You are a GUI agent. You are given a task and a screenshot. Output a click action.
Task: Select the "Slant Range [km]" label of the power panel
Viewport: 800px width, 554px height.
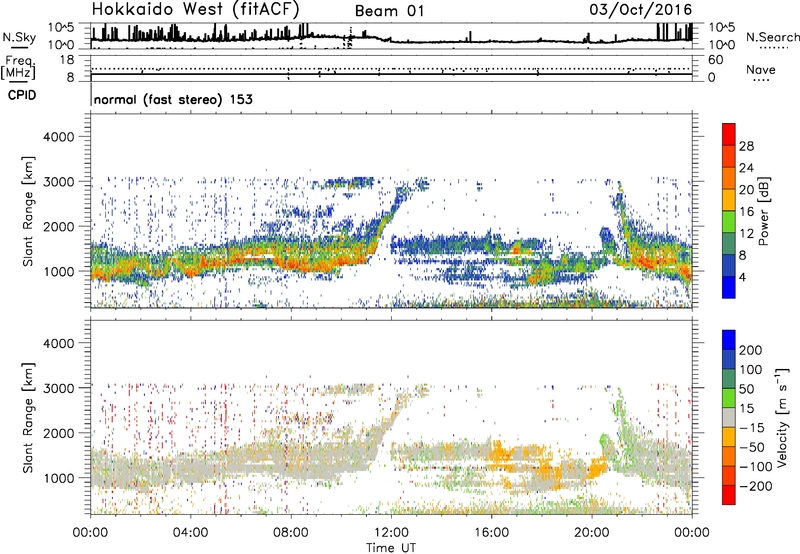28,211
